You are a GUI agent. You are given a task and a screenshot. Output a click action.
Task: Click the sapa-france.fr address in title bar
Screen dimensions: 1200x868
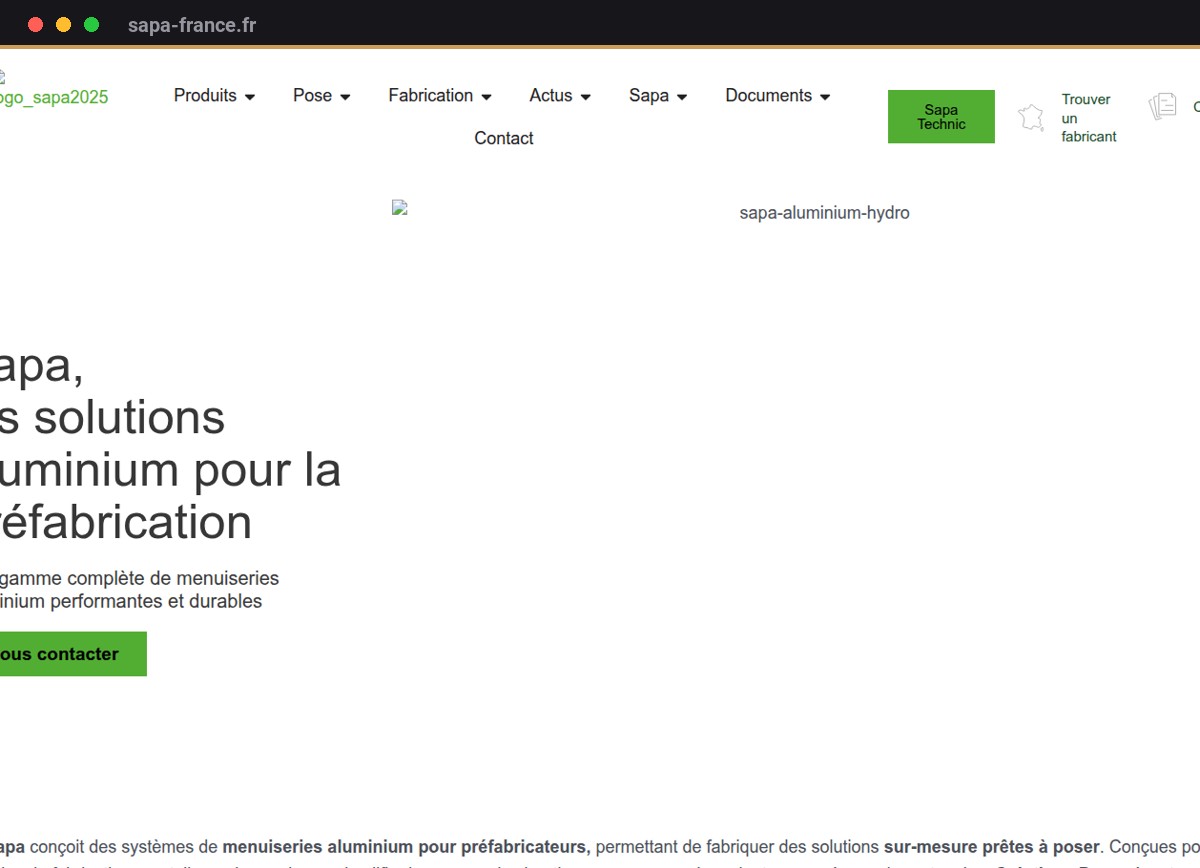pyautogui.click(x=192, y=25)
